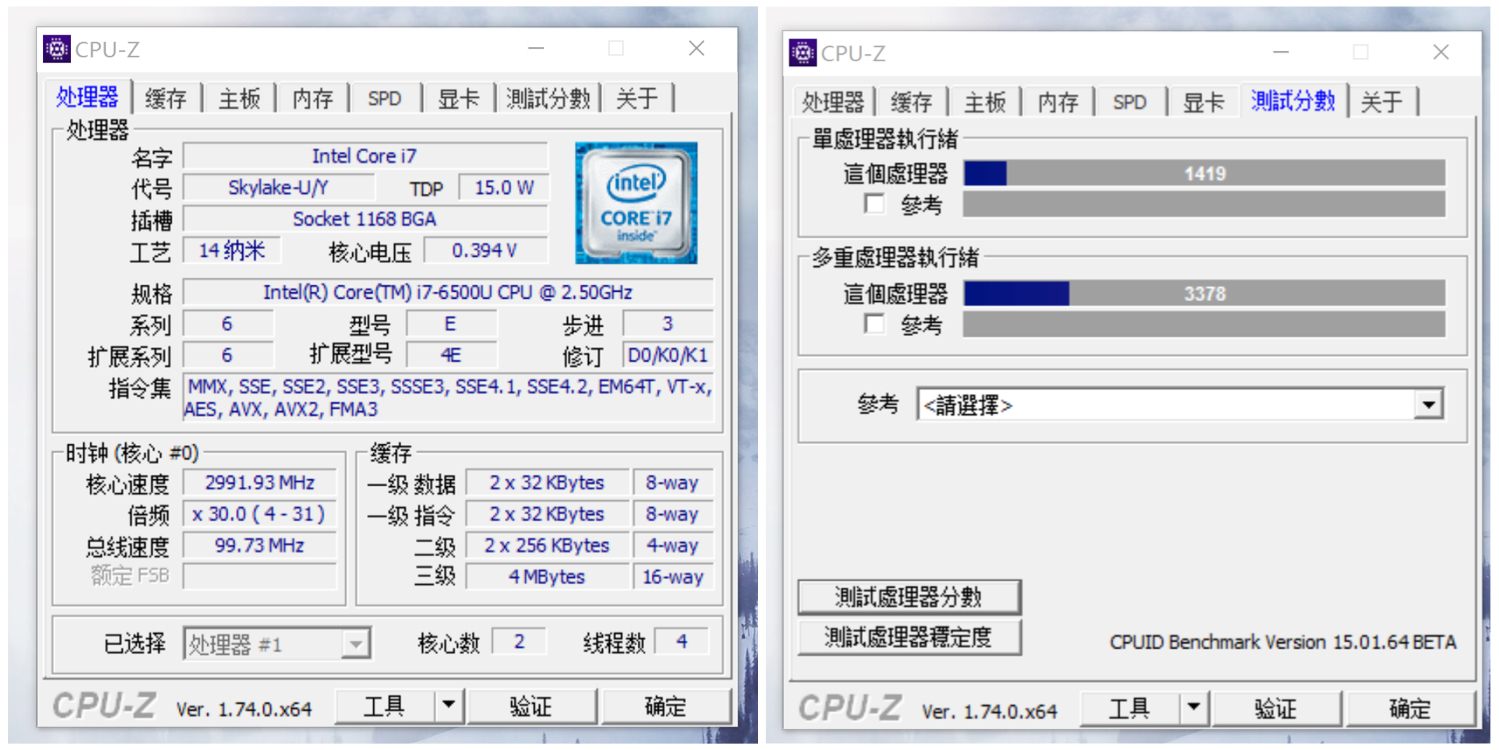Click 工艺 value 14 纳米
This screenshot has width=1499, height=750.
232,250
